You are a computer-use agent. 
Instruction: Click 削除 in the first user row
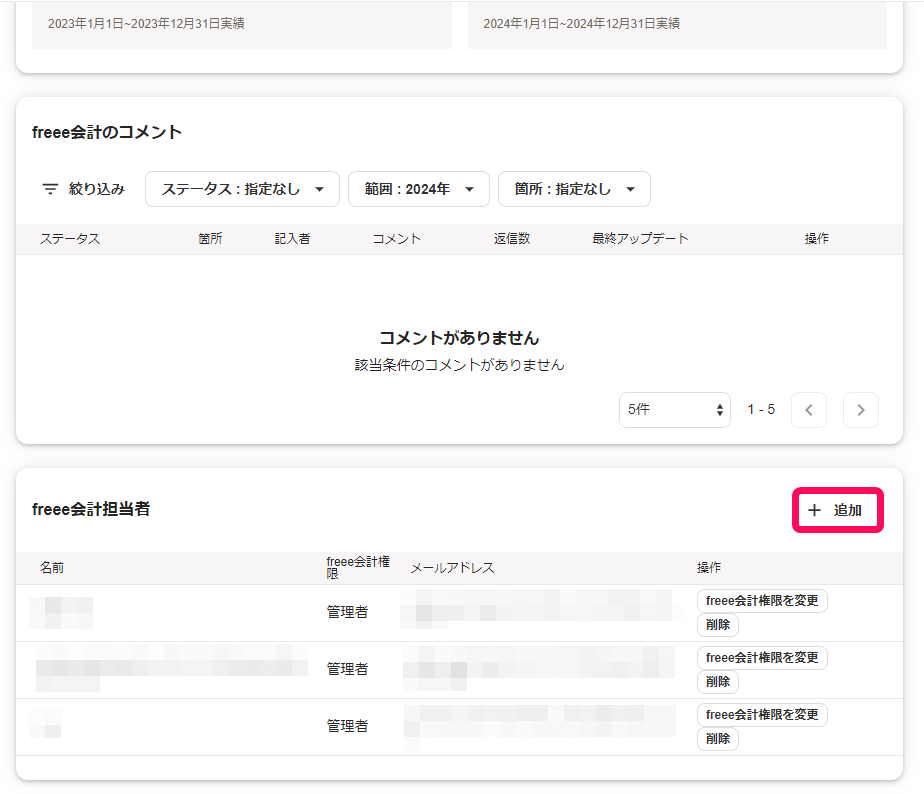(x=718, y=625)
